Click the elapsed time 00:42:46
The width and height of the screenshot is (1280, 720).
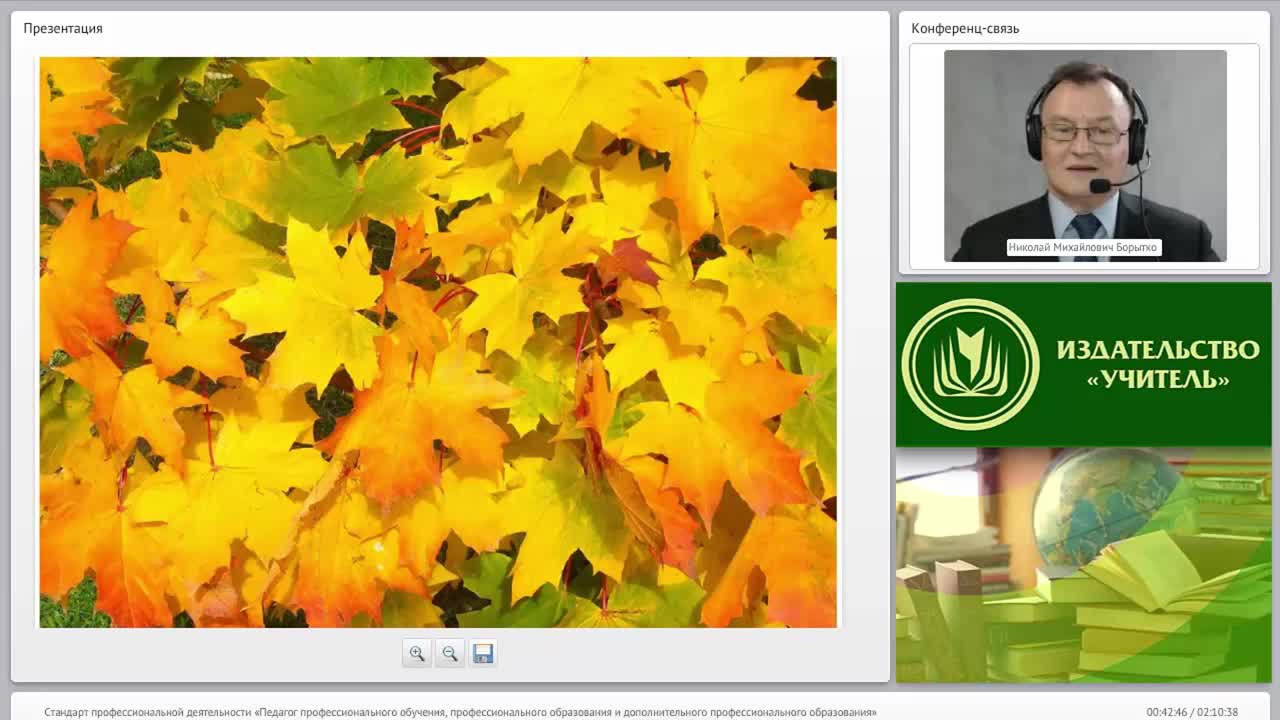tap(1167, 712)
